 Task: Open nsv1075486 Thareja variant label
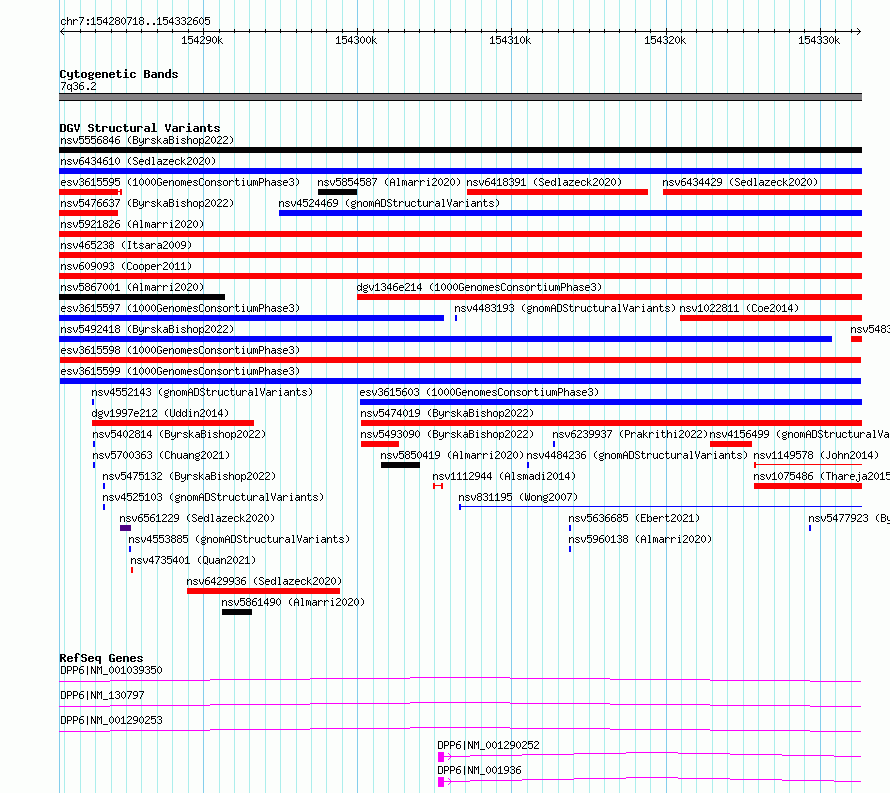pos(821,476)
